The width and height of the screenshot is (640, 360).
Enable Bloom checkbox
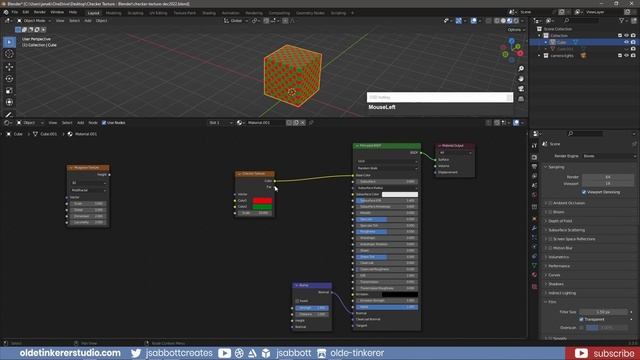click(x=550, y=212)
